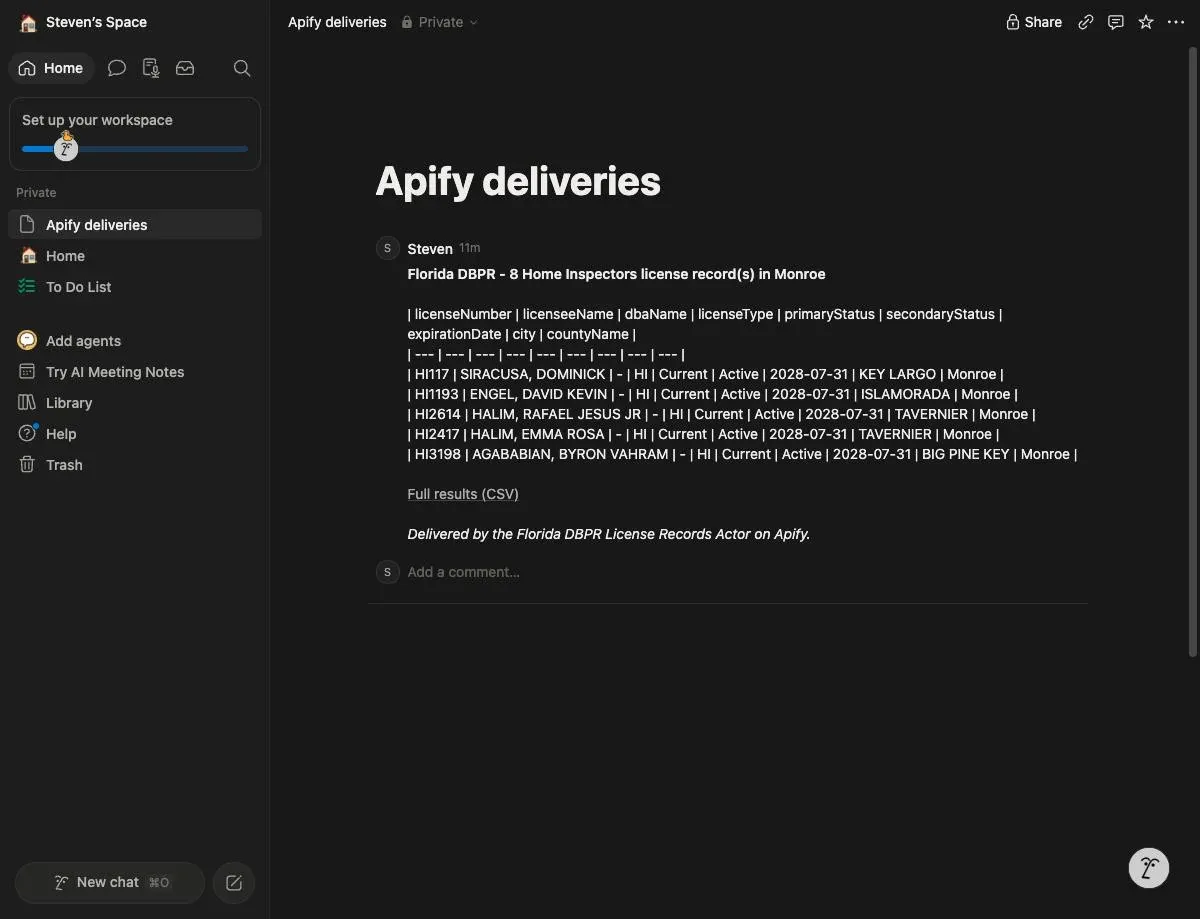
Task: Click the Private section label
Action: 36,192
